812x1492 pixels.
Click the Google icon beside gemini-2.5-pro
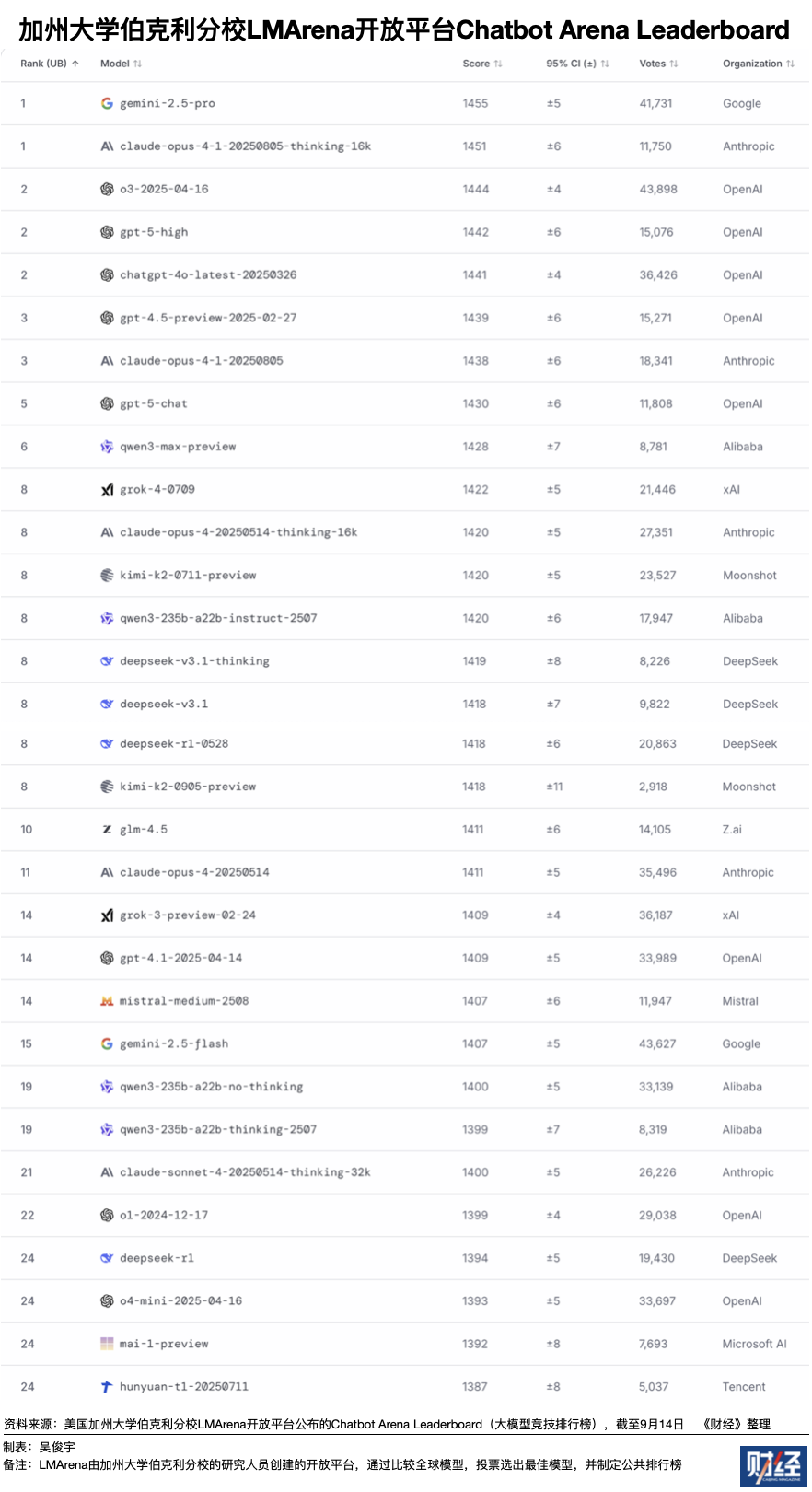(x=107, y=103)
